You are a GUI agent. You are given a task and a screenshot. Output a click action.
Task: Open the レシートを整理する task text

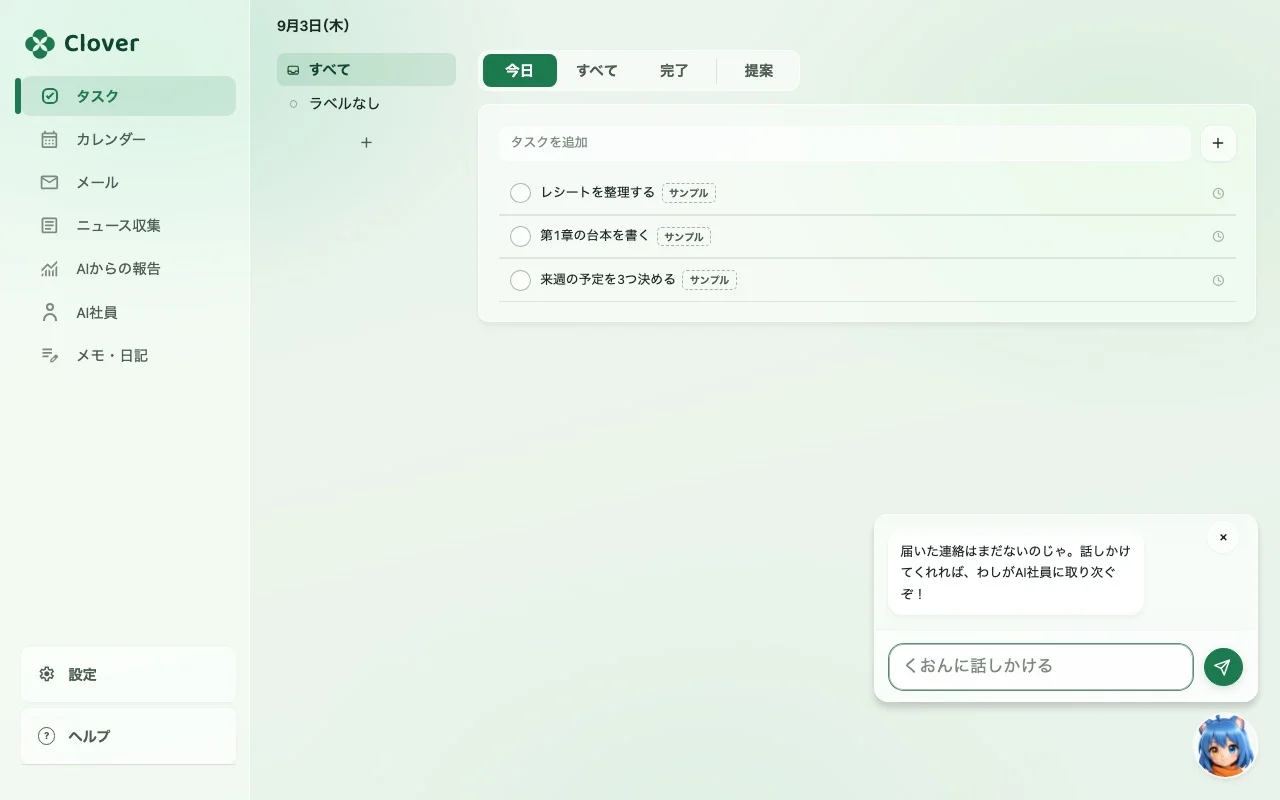click(598, 192)
